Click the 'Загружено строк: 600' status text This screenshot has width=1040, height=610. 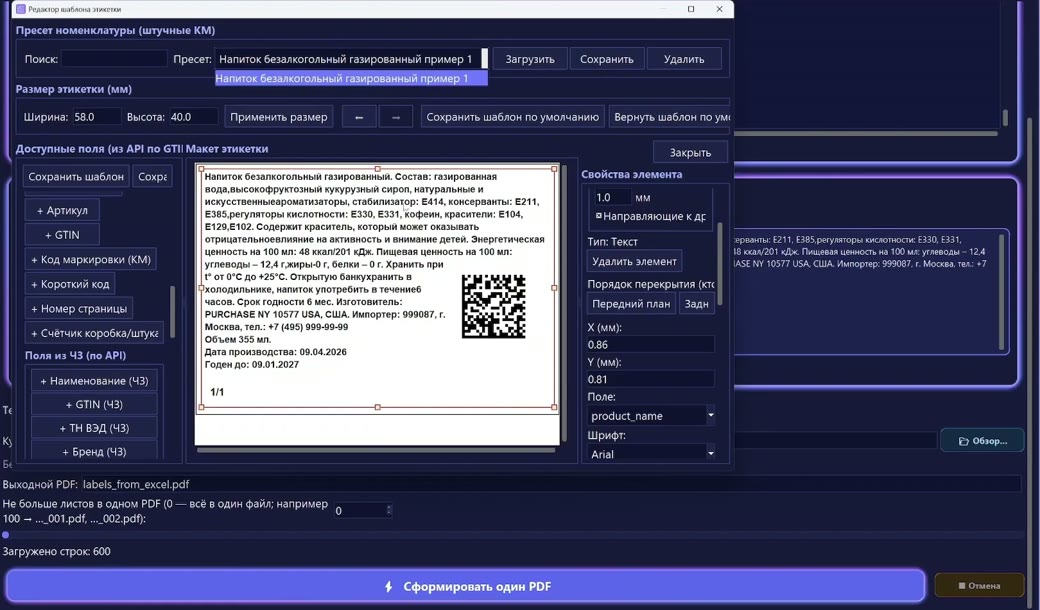pyautogui.click(x=56, y=552)
